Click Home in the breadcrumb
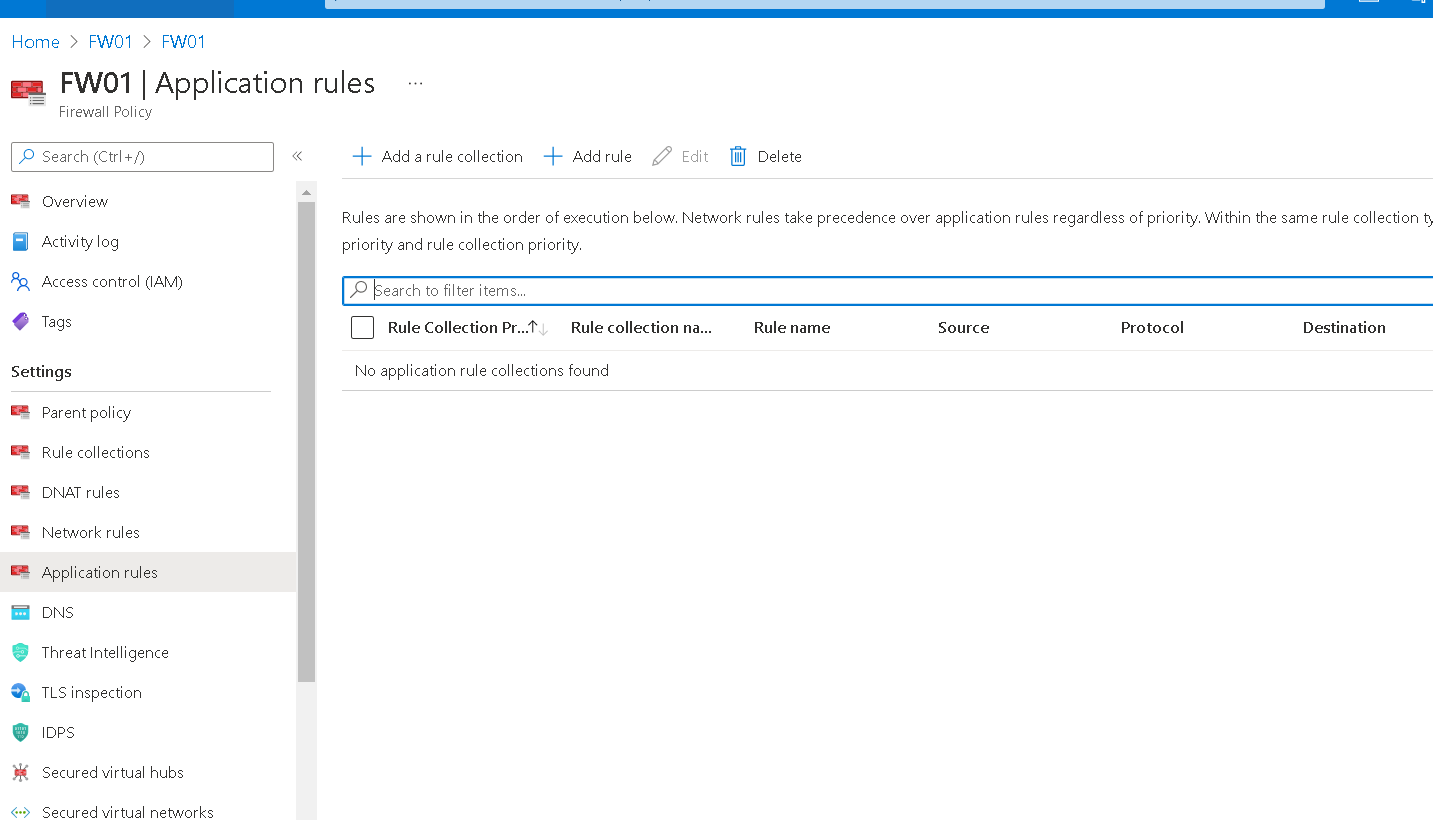Screen dimensions: 1433x820 pos(35,41)
